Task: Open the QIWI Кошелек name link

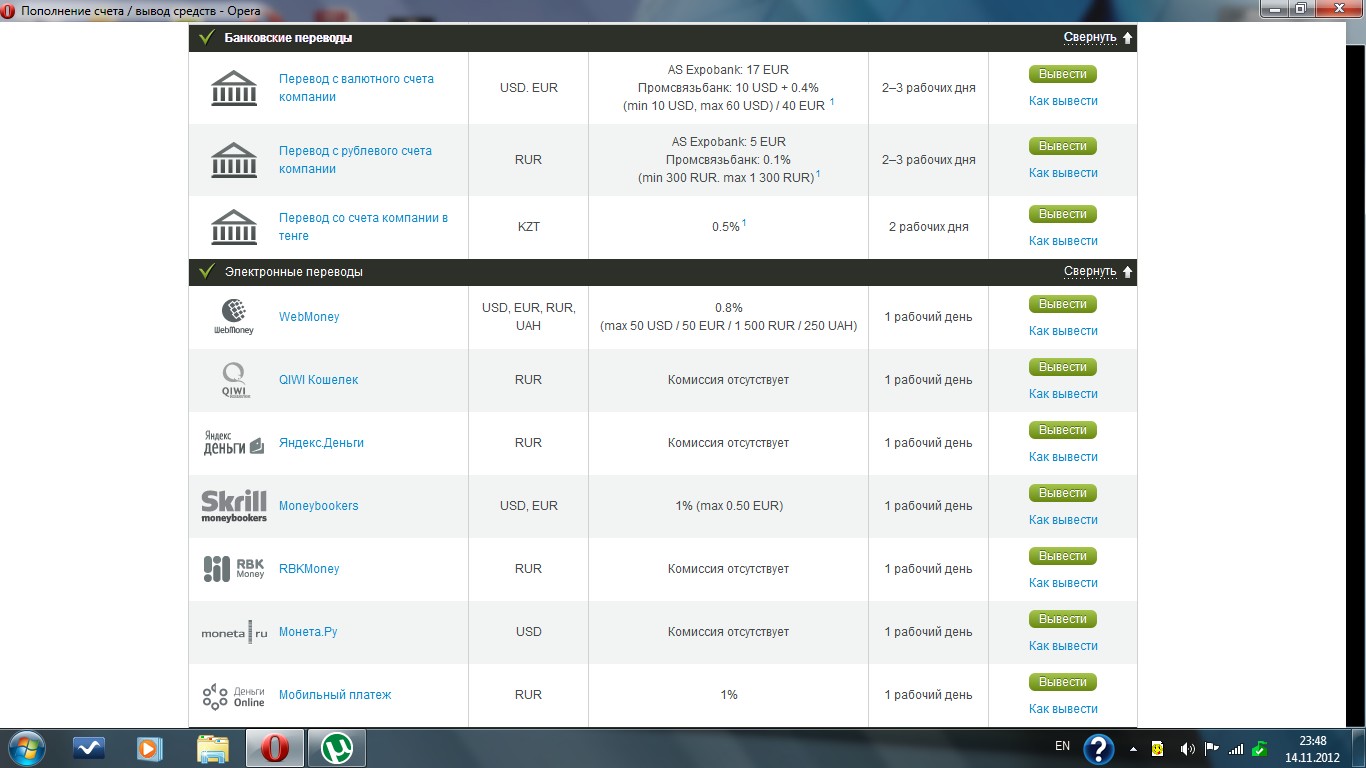Action: [318, 380]
